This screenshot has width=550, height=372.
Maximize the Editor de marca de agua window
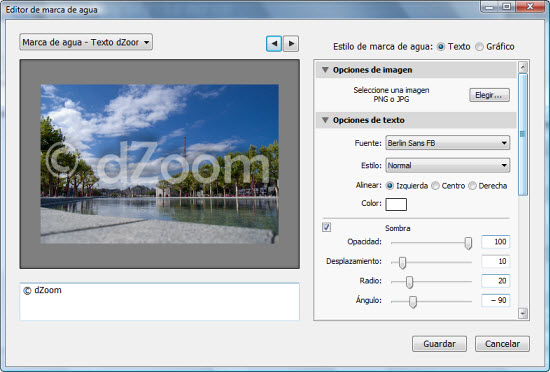506,7
